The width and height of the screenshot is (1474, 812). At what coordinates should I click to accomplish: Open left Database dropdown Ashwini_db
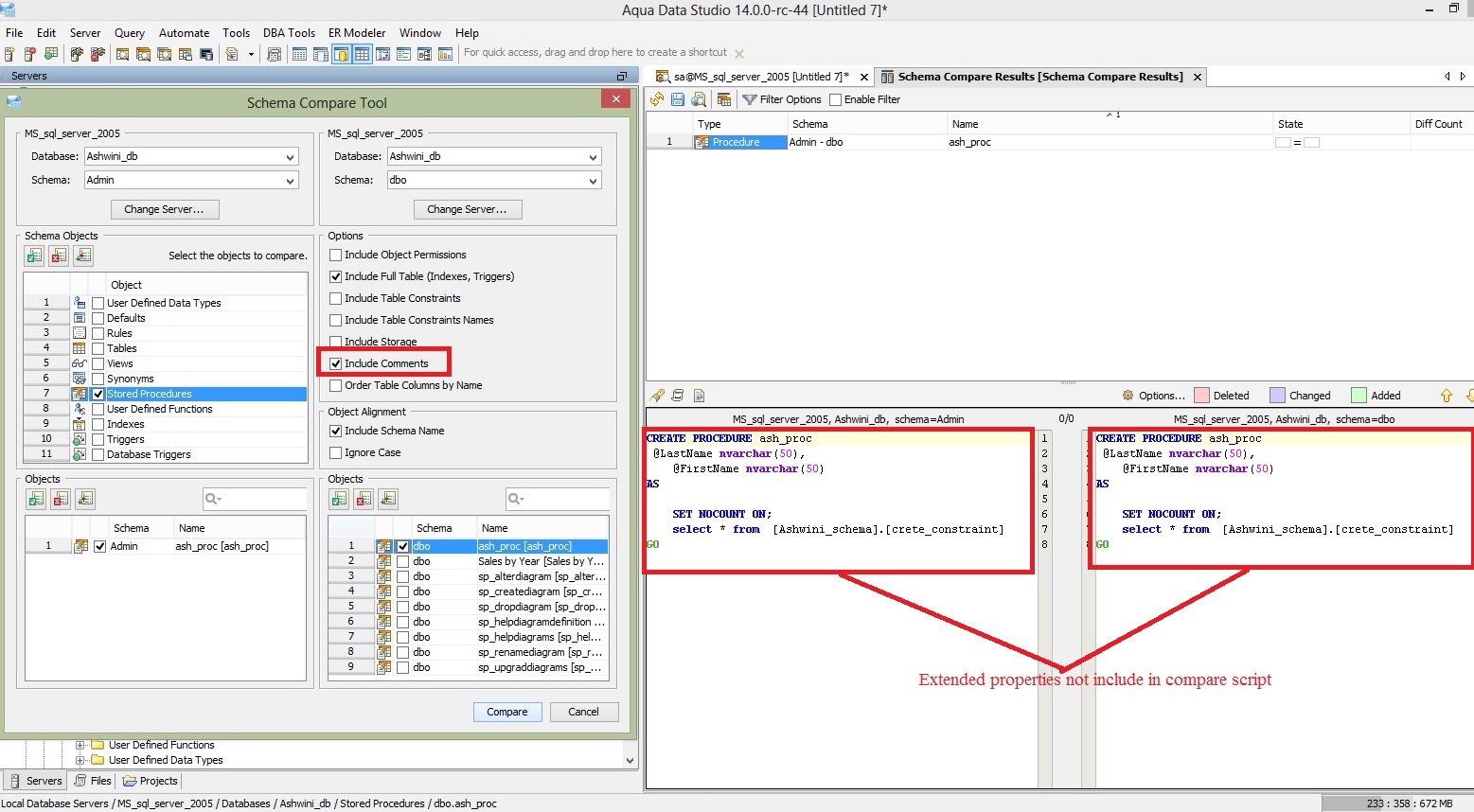[290, 156]
